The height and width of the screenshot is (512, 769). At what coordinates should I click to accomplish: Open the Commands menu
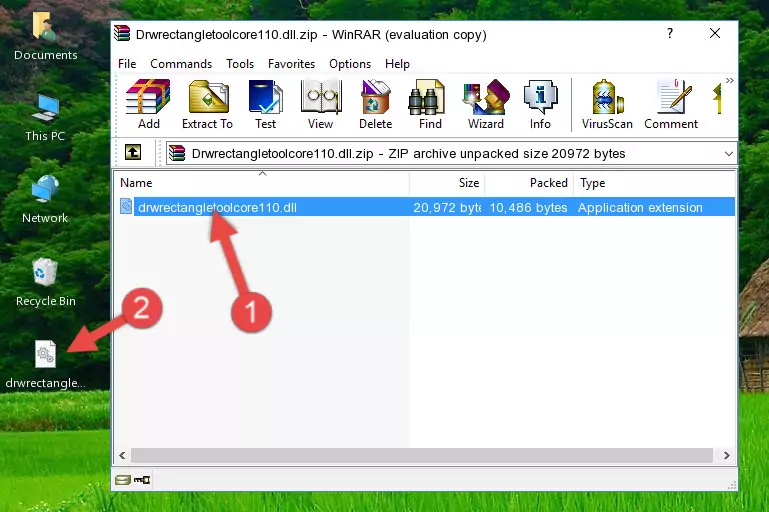181,64
